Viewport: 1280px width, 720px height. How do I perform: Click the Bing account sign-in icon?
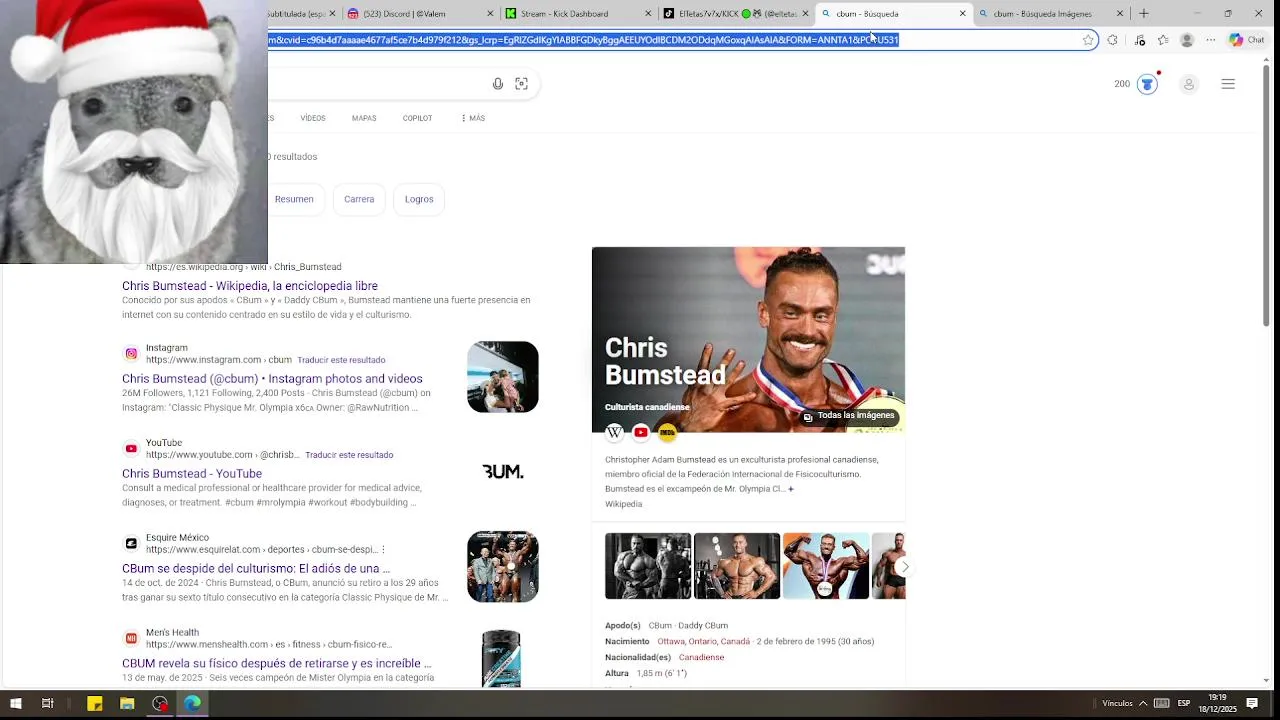[x=1189, y=84]
